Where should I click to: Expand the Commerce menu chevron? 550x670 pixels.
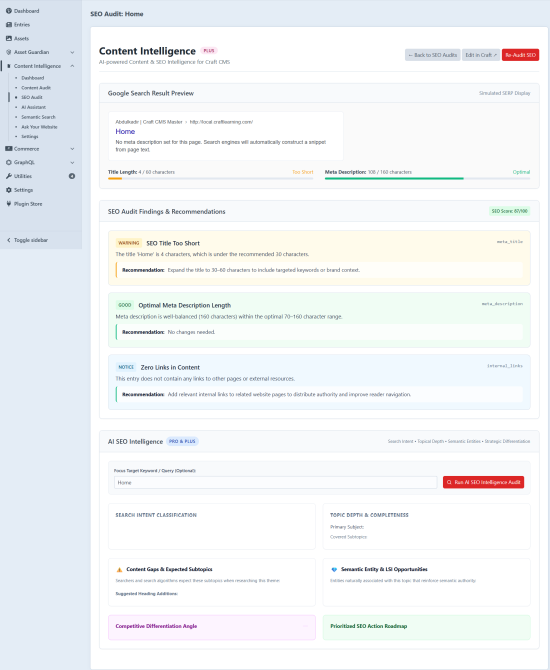tap(72, 149)
